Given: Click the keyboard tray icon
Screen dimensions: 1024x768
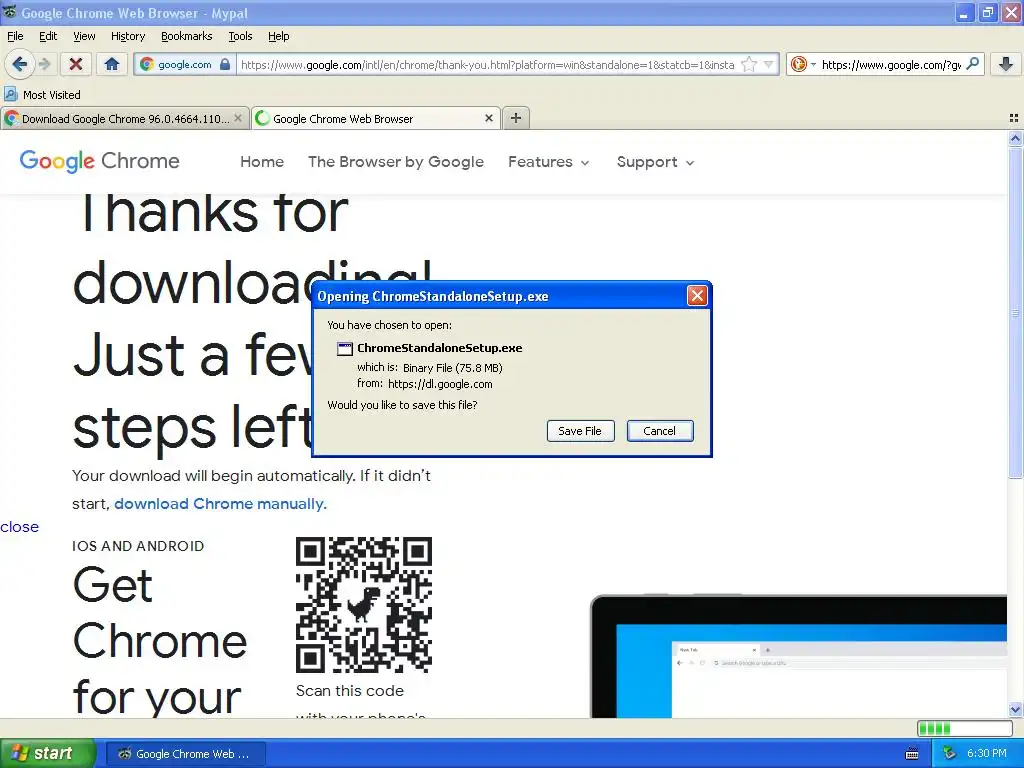Looking at the screenshot, I should click(912, 754).
